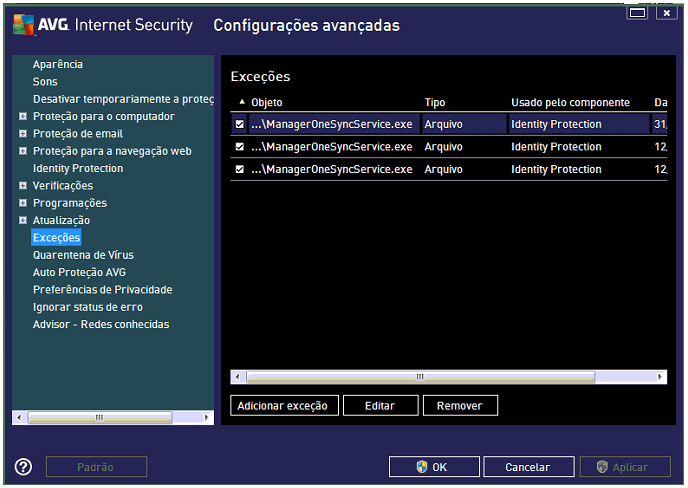Image resolution: width=688 pixels, height=488 pixels.
Task: Click the left arrow of the exceptions list scrollbar
Action: coord(238,377)
